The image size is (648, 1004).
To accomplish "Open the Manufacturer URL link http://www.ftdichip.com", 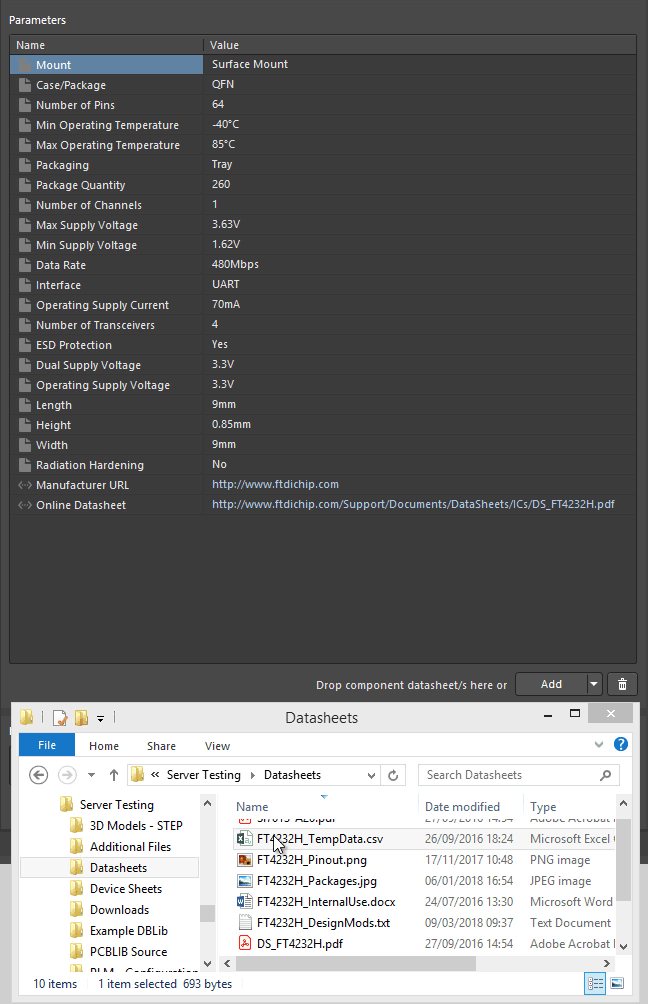I will point(275,485).
